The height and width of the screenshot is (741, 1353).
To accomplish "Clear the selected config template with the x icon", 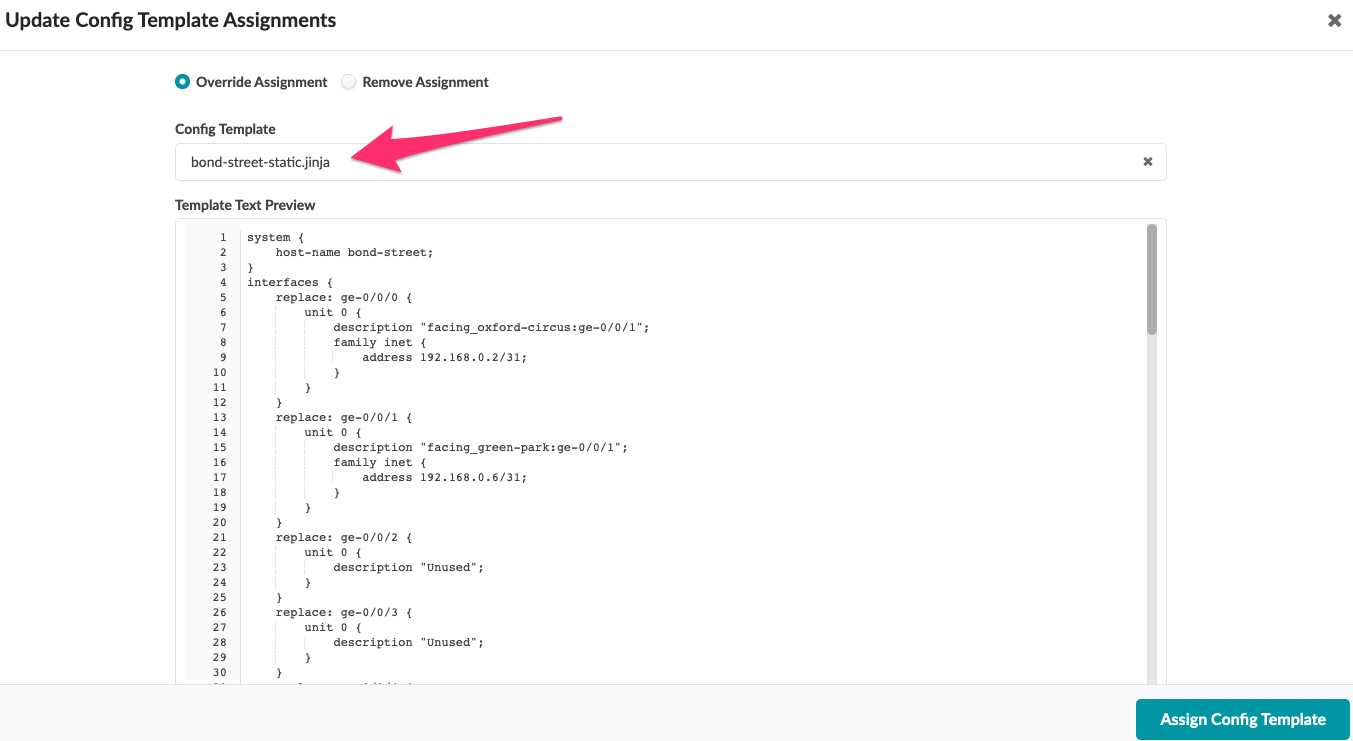I will pyautogui.click(x=1147, y=161).
